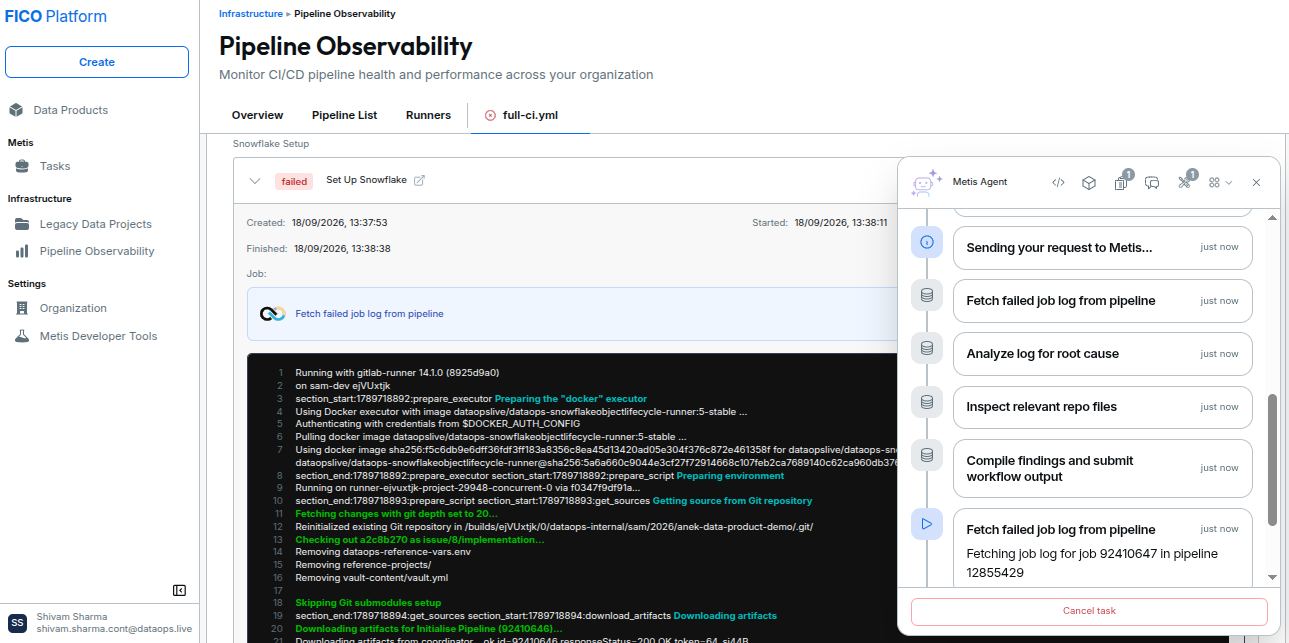Collapse the Set Up Snowflake job section

point(256,181)
